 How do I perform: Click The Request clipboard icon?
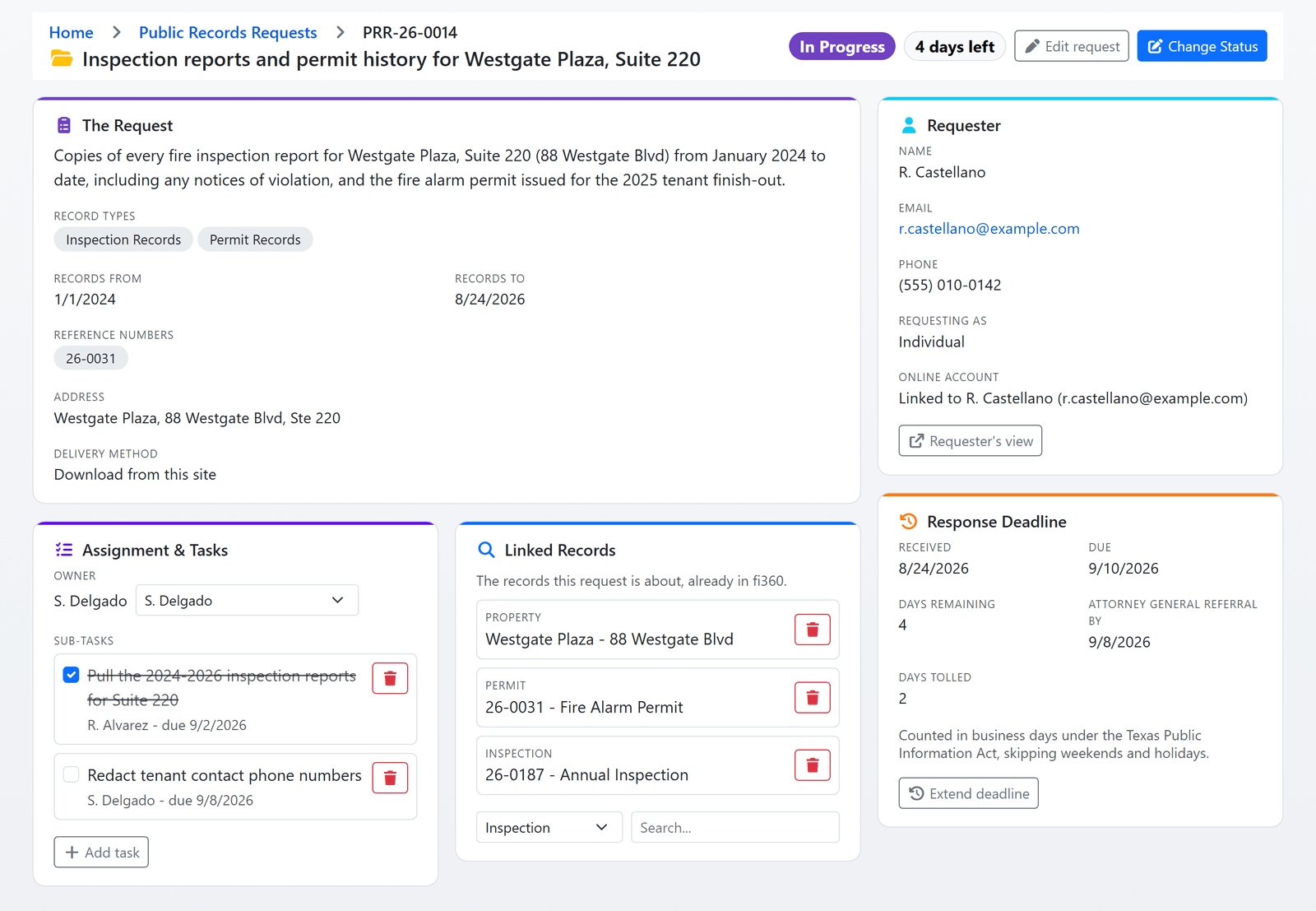point(64,125)
